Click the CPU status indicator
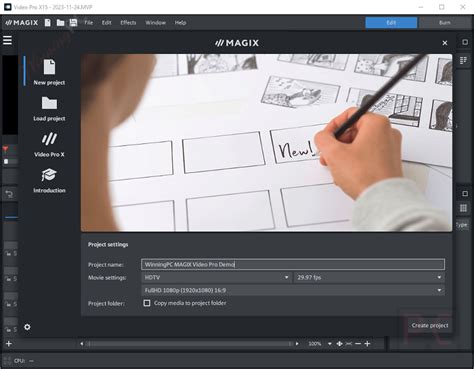 tap(23, 361)
